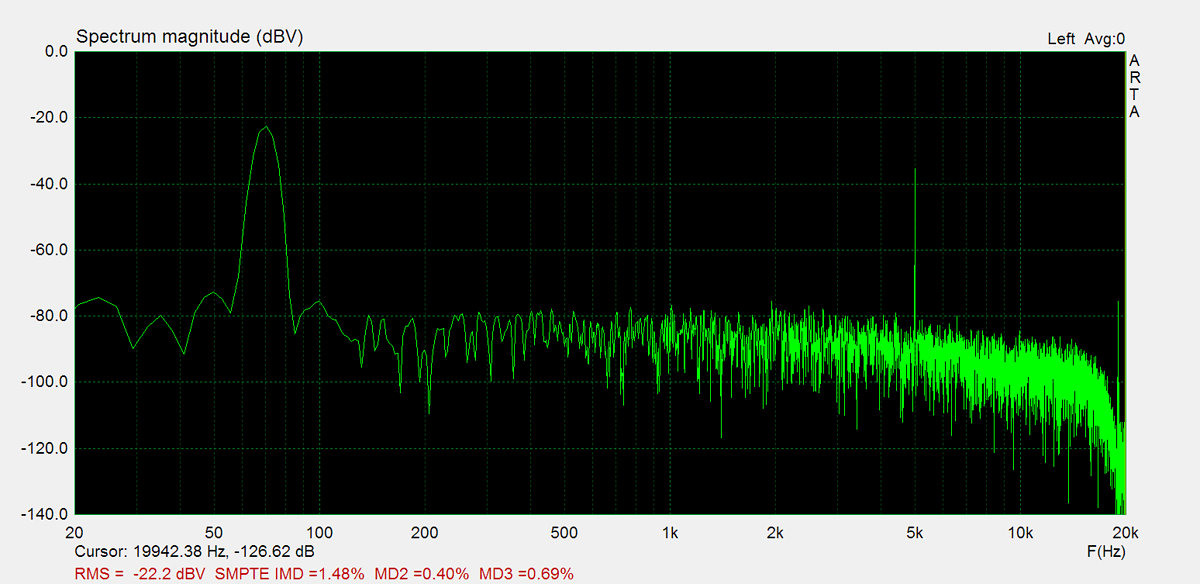Click the 1k frequency axis label

click(x=670, y=531)
